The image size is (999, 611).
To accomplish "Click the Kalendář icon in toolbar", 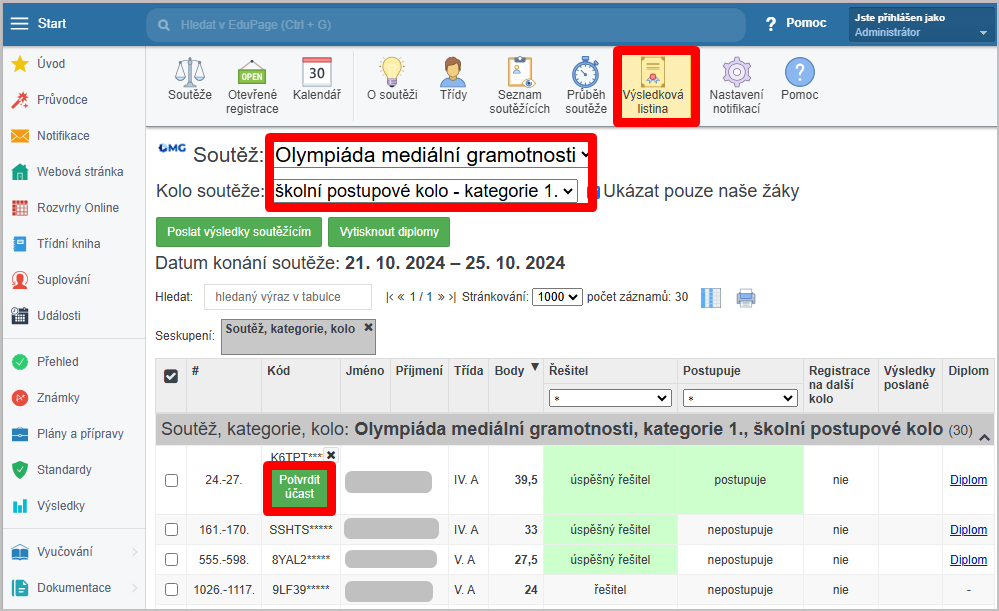I will 317,73.
